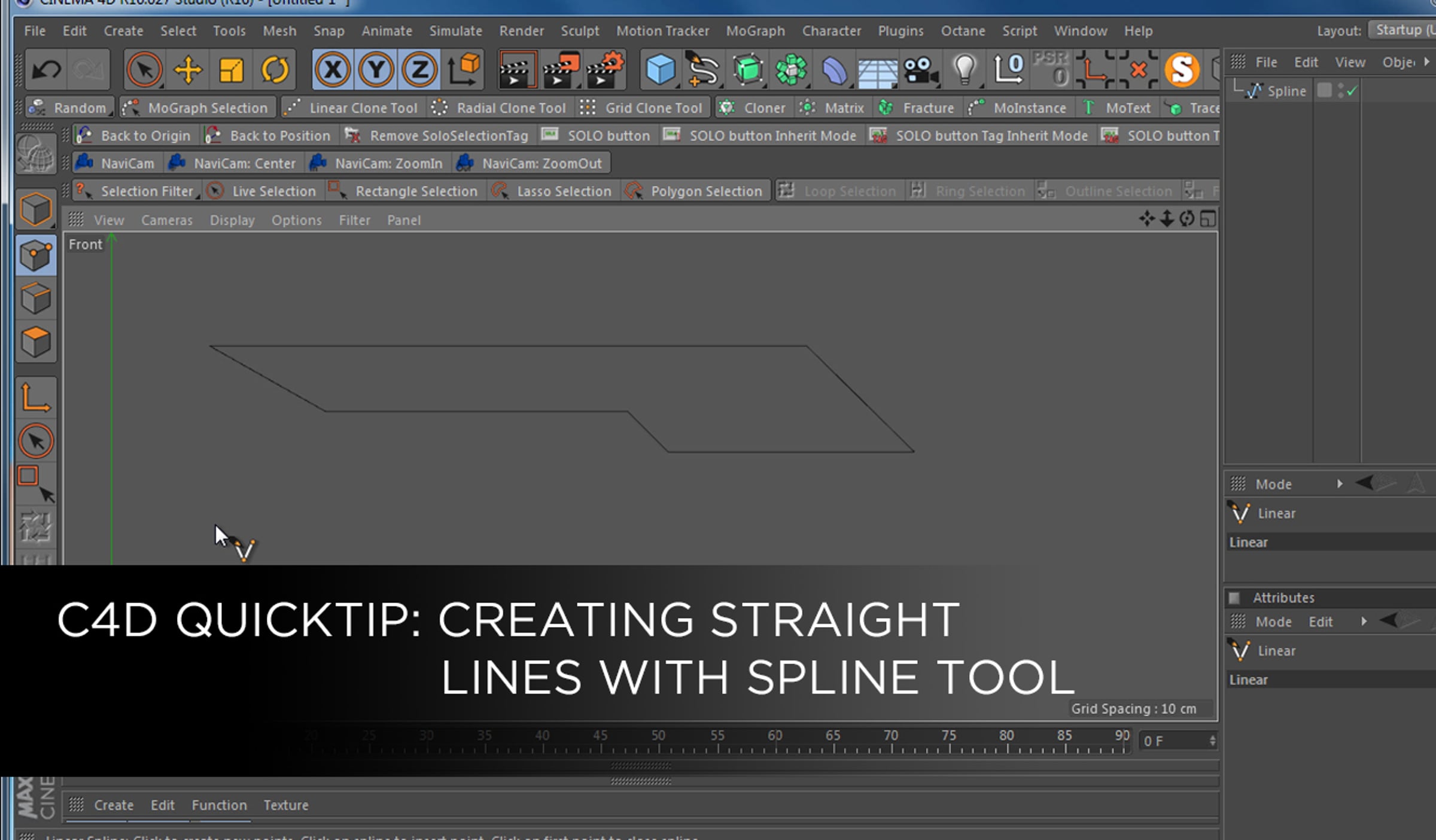1436x840 pixels.
Task: Click the orange S plugin icon
Action: tap(1182, 70)
